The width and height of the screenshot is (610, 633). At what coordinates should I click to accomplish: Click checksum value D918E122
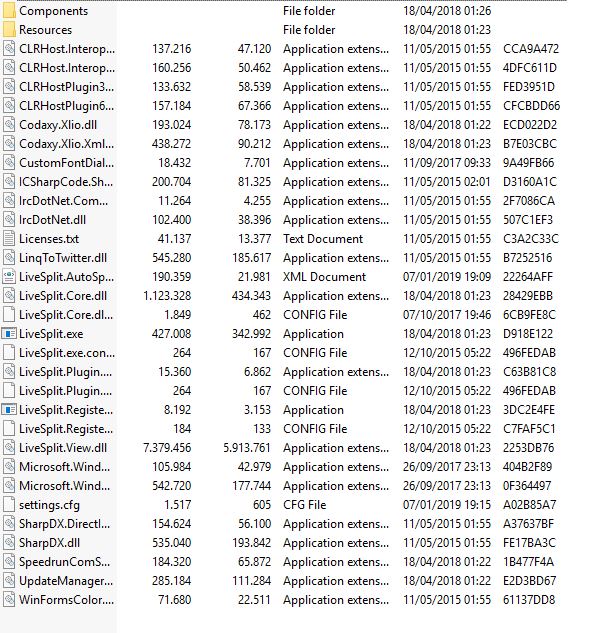click(x=528, y=334)
